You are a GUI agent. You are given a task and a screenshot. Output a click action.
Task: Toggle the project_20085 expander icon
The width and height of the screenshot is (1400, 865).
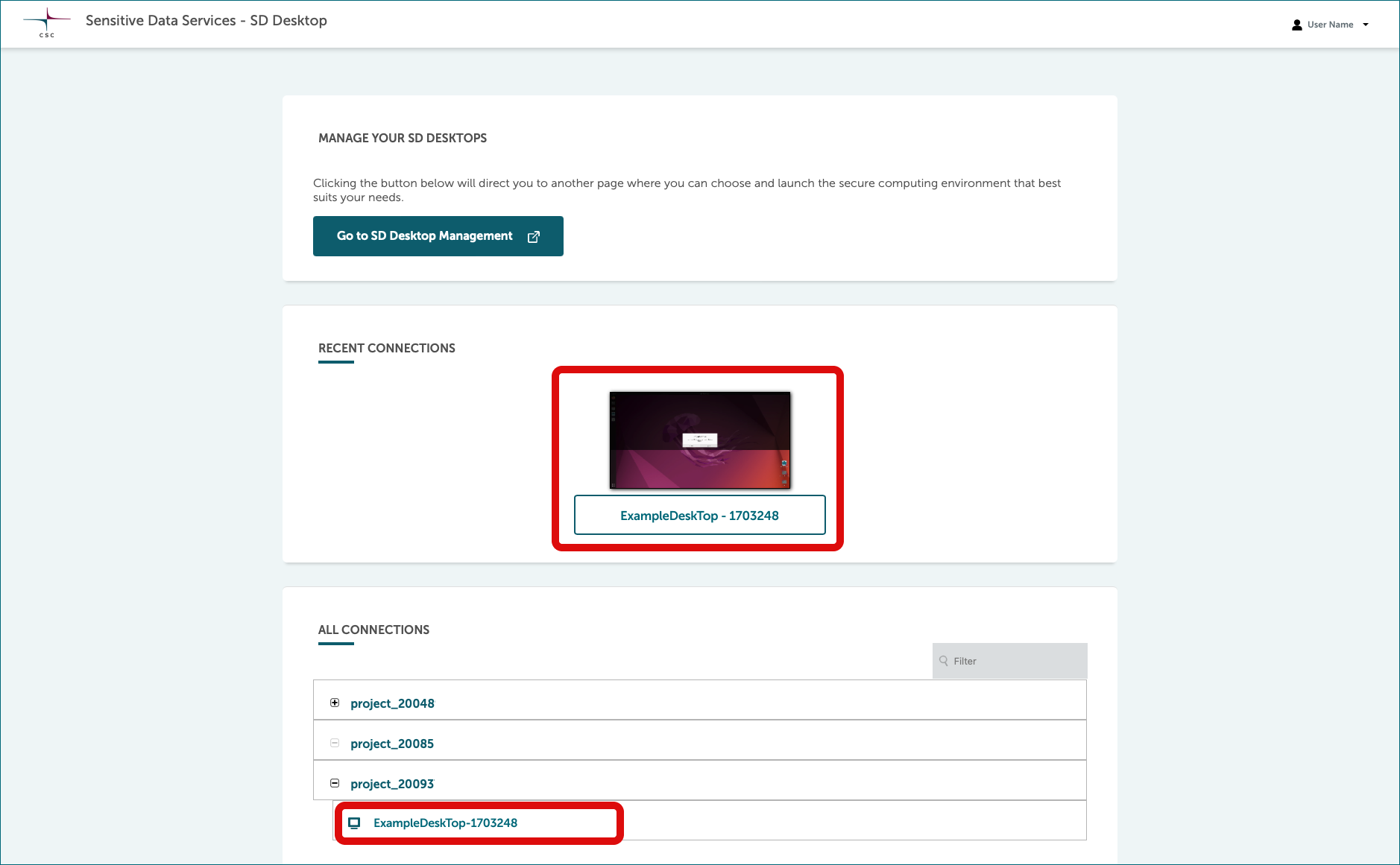point(335,743)
